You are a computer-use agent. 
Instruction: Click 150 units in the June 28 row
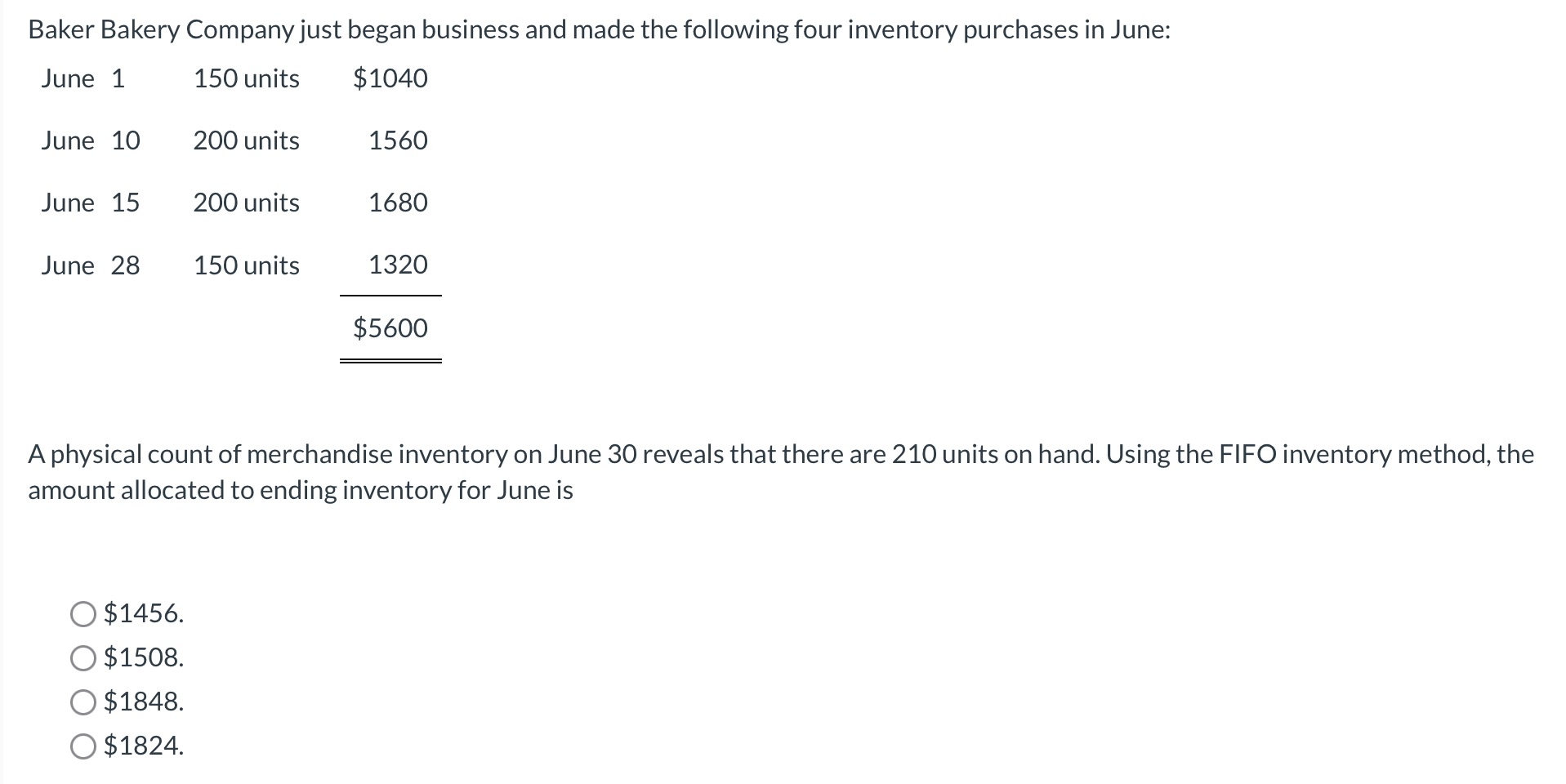pos(246,265)
